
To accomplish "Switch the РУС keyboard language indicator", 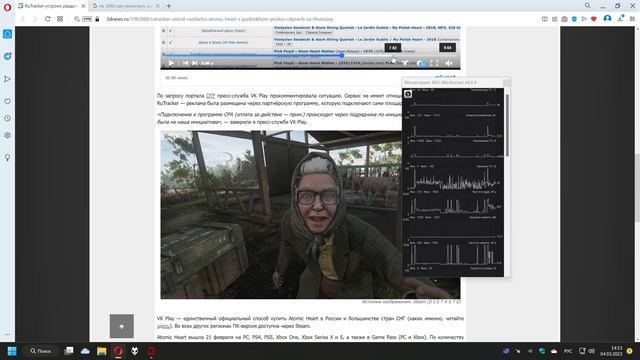I will (x=568, y=351).
